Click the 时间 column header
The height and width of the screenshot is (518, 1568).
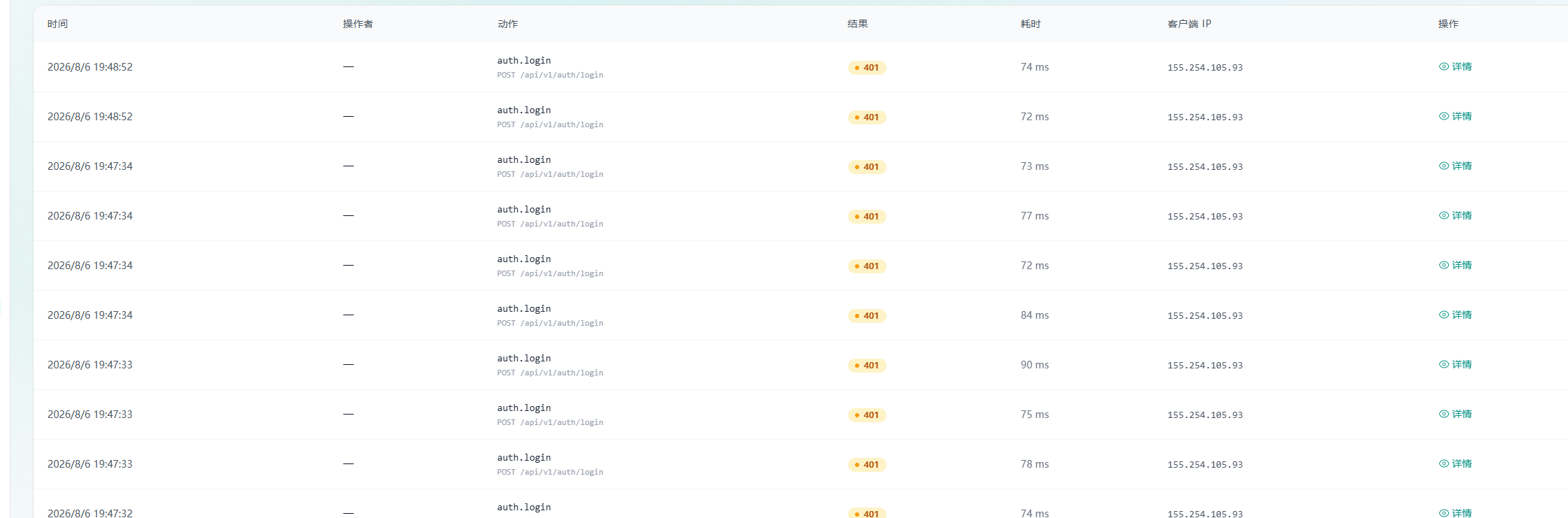[x=57, y=24]
